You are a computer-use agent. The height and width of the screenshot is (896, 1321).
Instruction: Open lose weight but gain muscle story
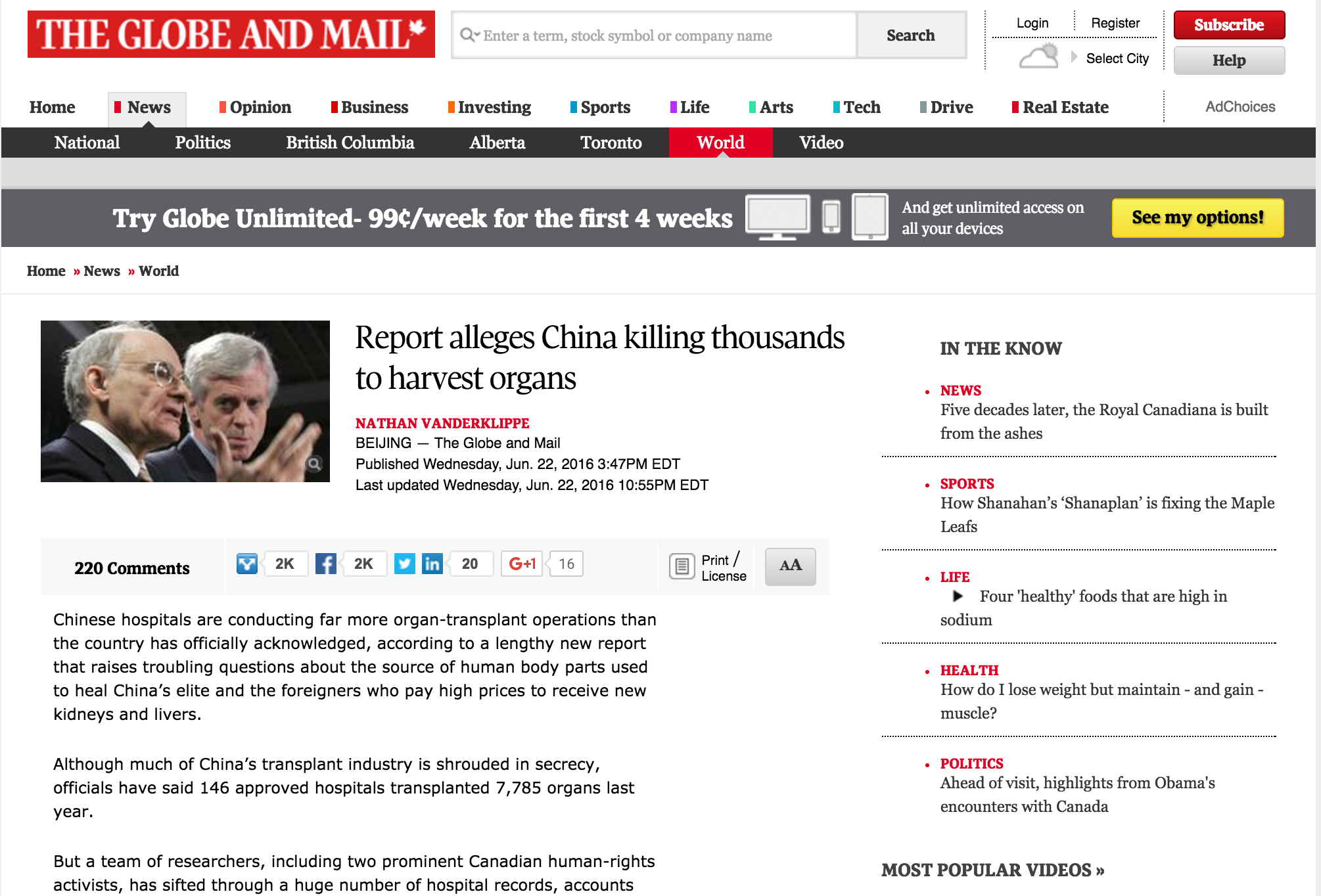click(x=1102, y=702)
